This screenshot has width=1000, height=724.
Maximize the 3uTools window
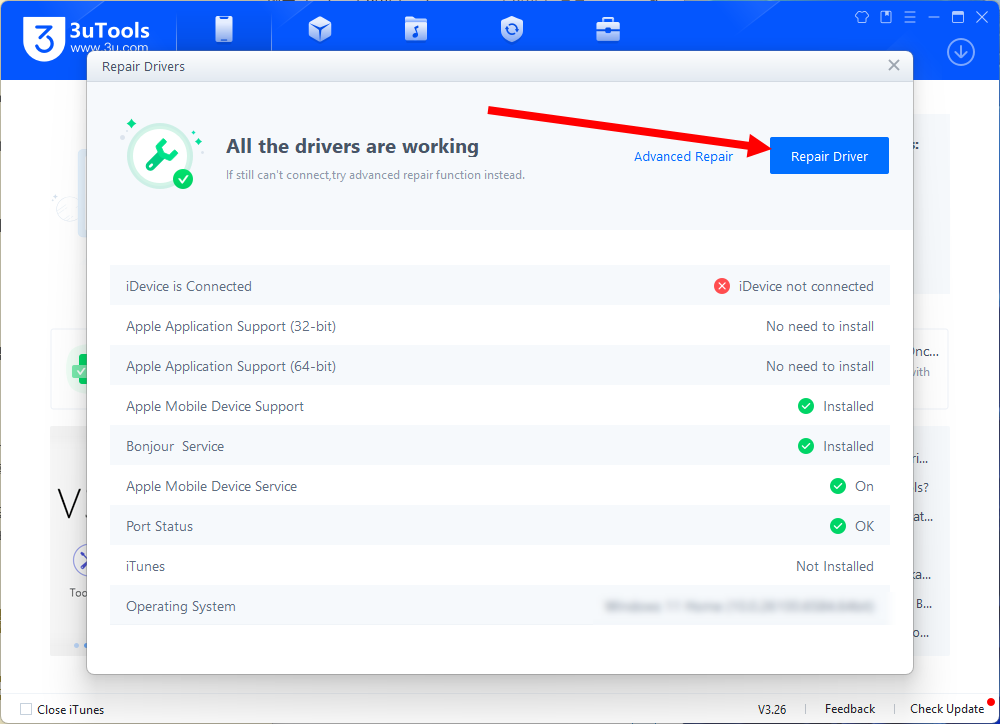(957, 17)
